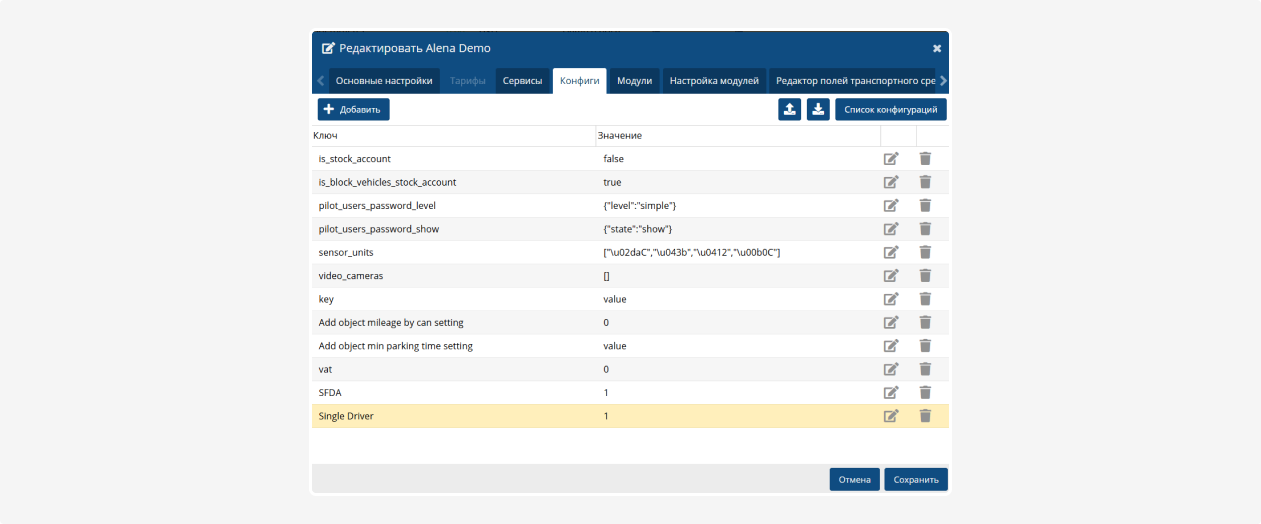Delete the video_cameras config entry
Image resolution: width=1261 pixels, height=524 pixels.
(x=925, y=276)
